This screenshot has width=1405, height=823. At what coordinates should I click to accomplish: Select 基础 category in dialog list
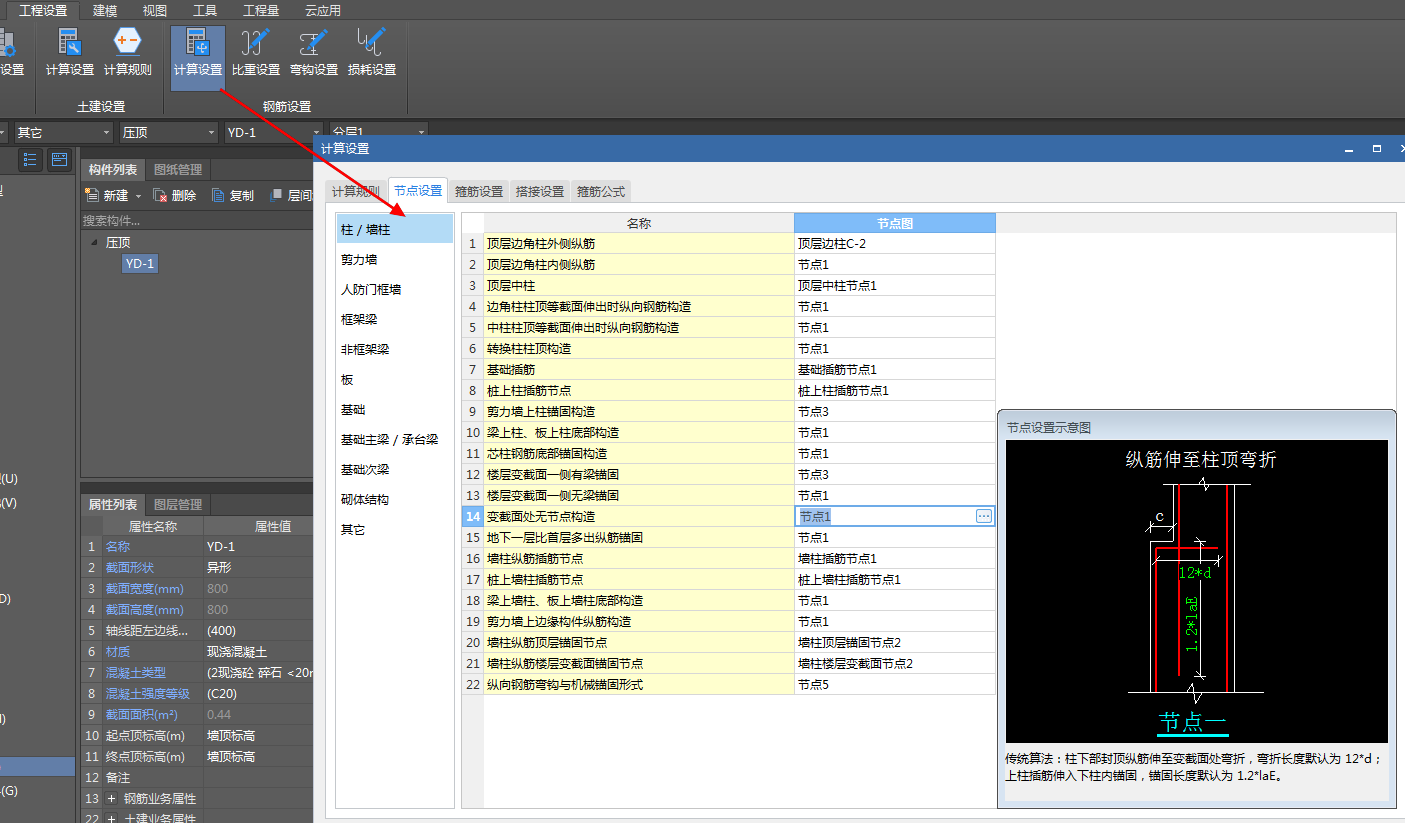click(395, 409)
